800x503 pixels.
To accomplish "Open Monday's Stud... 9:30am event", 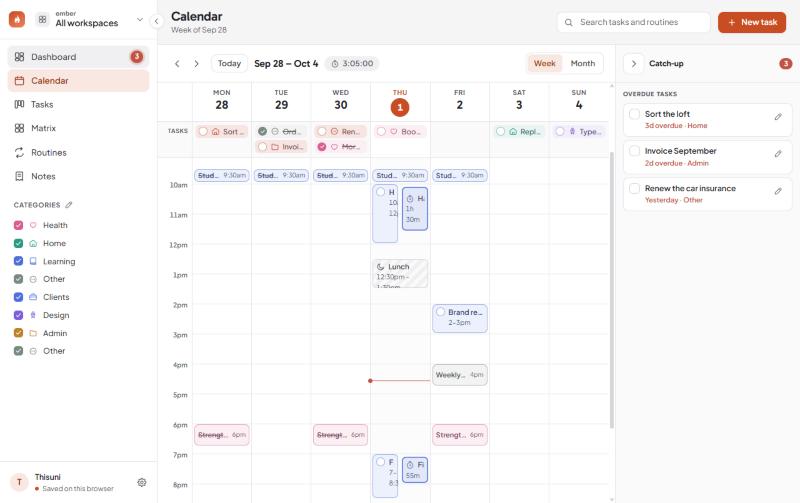I will click(222, 175).
